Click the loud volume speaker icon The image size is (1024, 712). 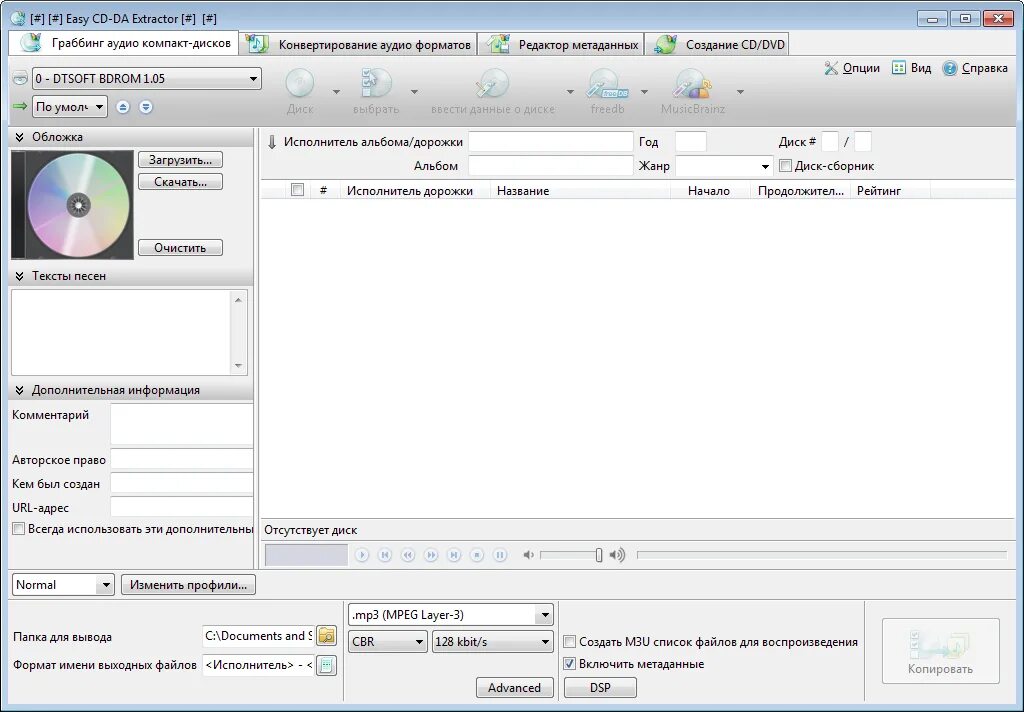pyautogui.click(x=617, y=555)
